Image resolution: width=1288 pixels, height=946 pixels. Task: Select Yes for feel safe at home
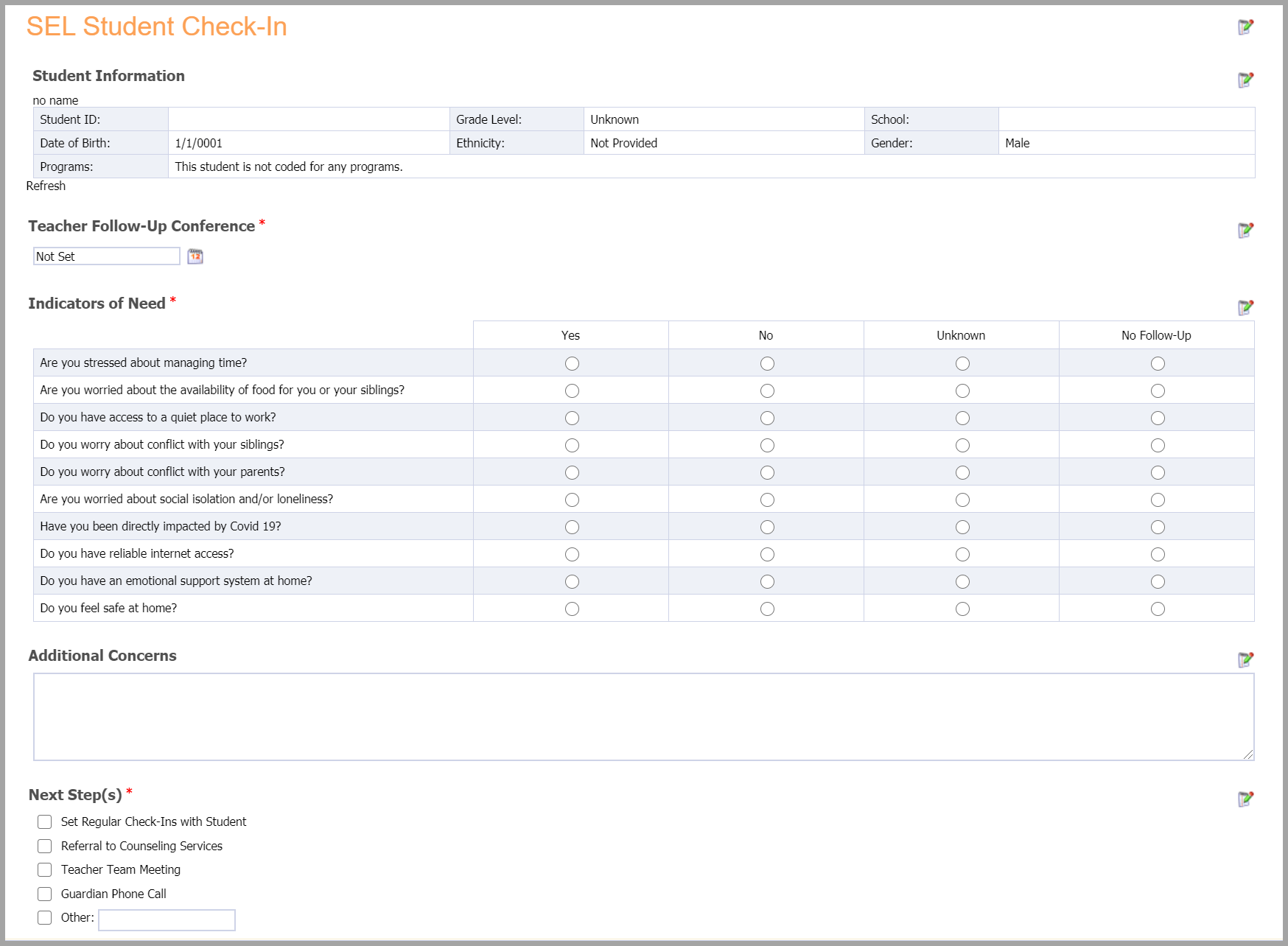coord(572,609)
